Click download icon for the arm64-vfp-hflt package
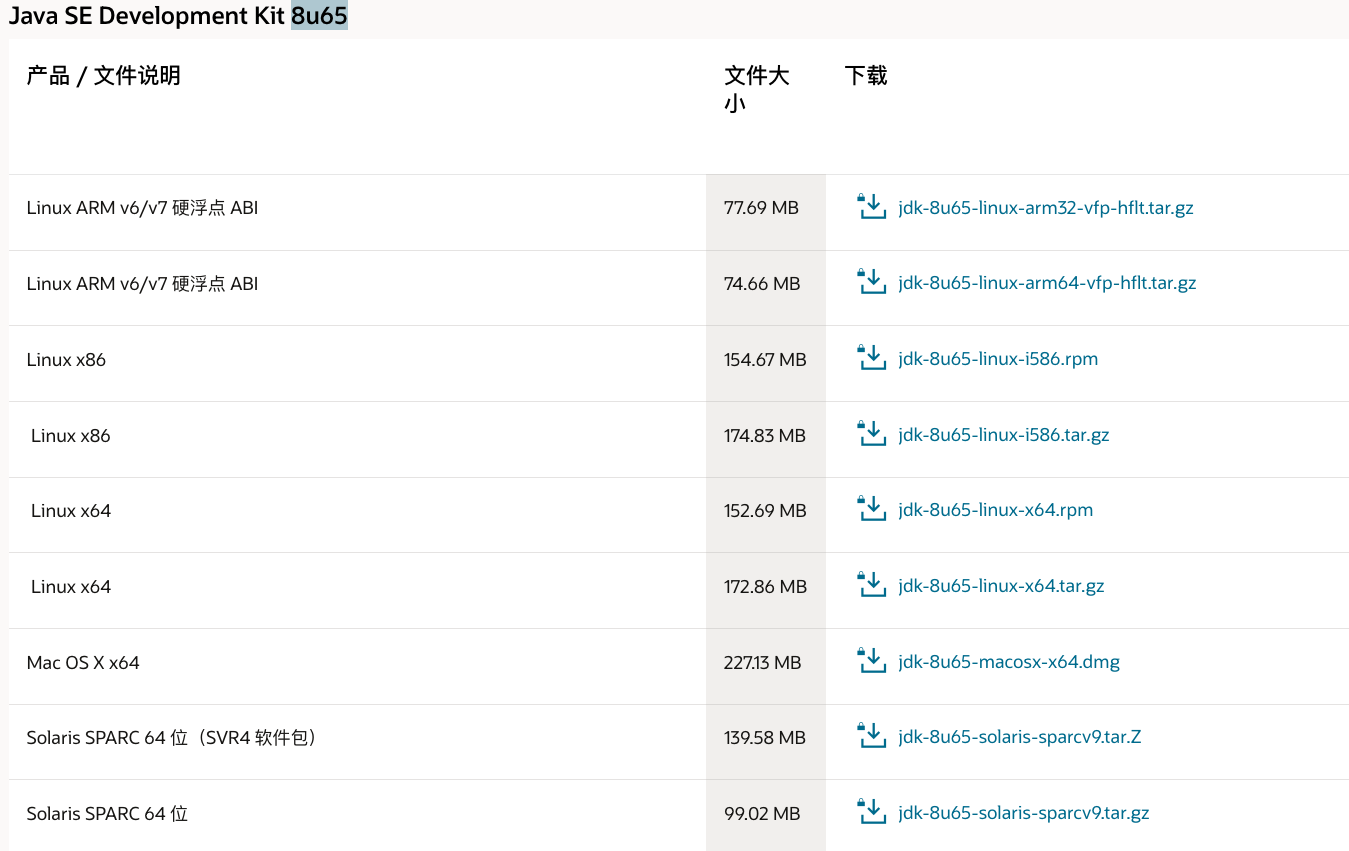Viewport: 1349px width, 851px height. point(872,283)
